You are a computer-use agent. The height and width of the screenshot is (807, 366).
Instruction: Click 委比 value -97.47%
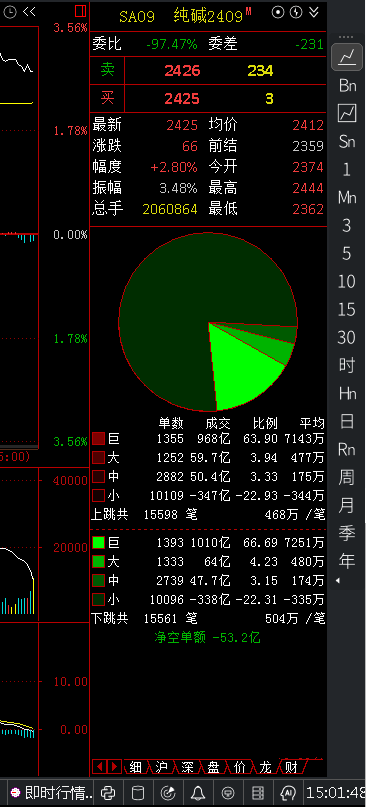pyautogui.click(x=171, y=44)
